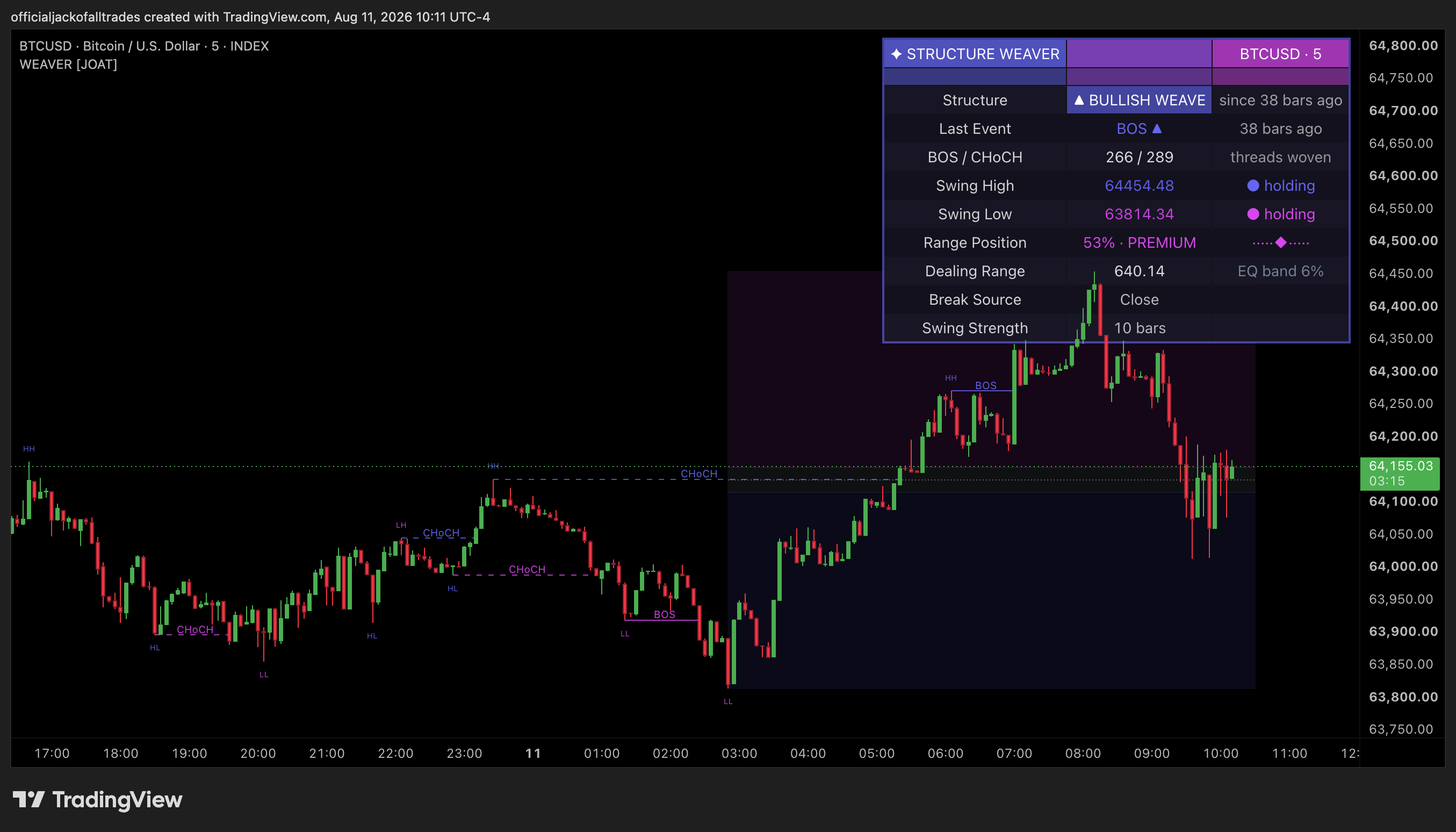Screen dimensions: 1456x832
Task: Click the WEAVER [JOAT] indicator label
Action: [68, 64]
